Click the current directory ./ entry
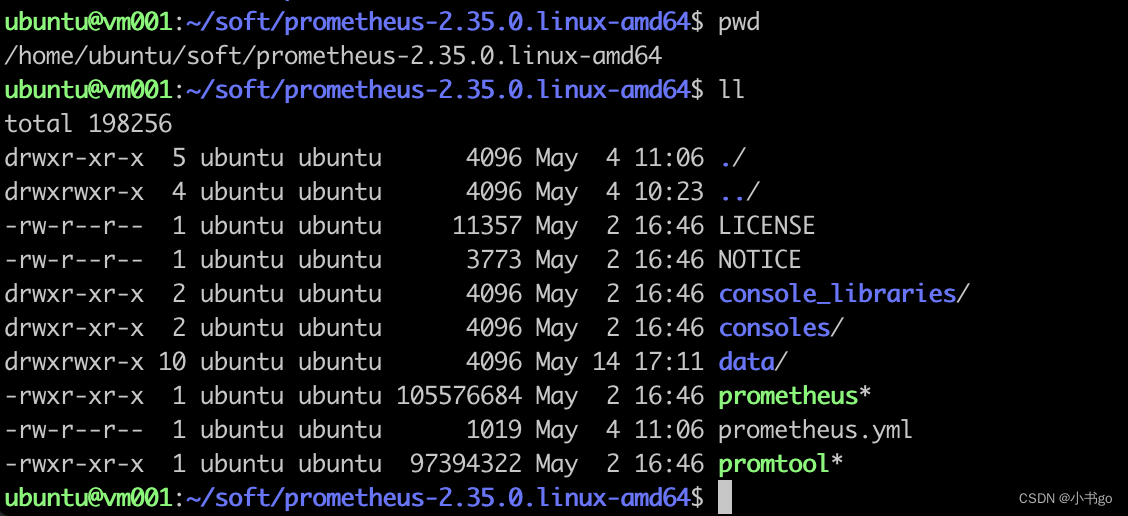Image resolution: width=1128 pixels, height=516 pixels. pyautogui.click(x=732, y=158)
